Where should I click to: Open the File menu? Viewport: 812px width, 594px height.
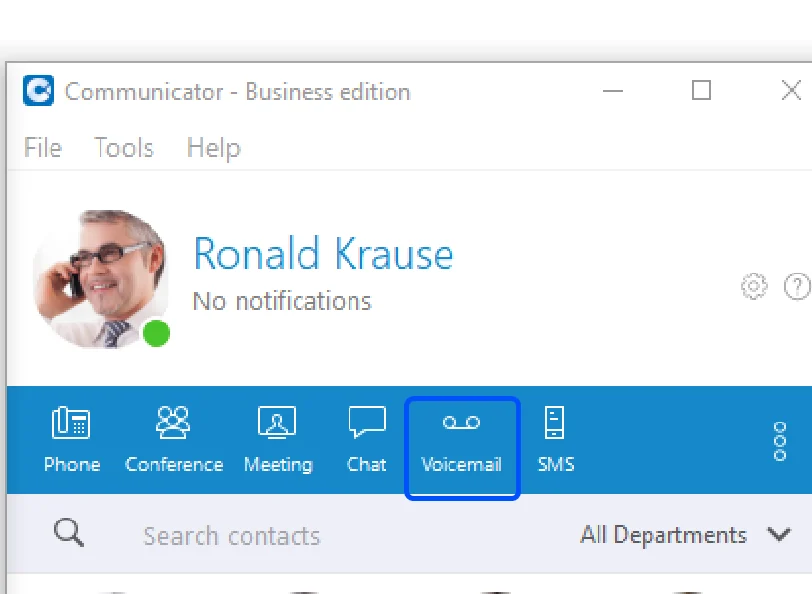[43, 148]
